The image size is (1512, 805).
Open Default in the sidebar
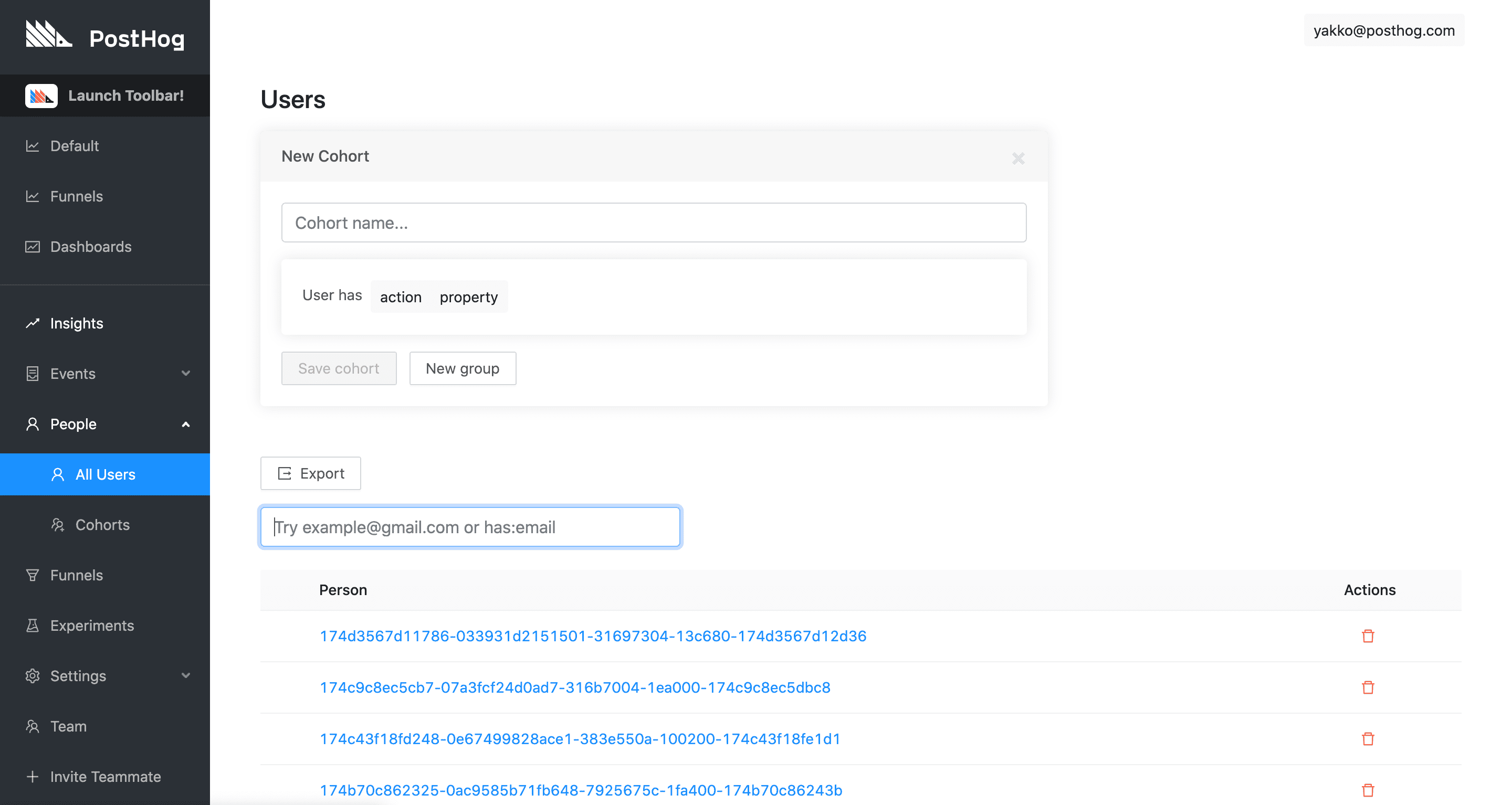(105, 146)
